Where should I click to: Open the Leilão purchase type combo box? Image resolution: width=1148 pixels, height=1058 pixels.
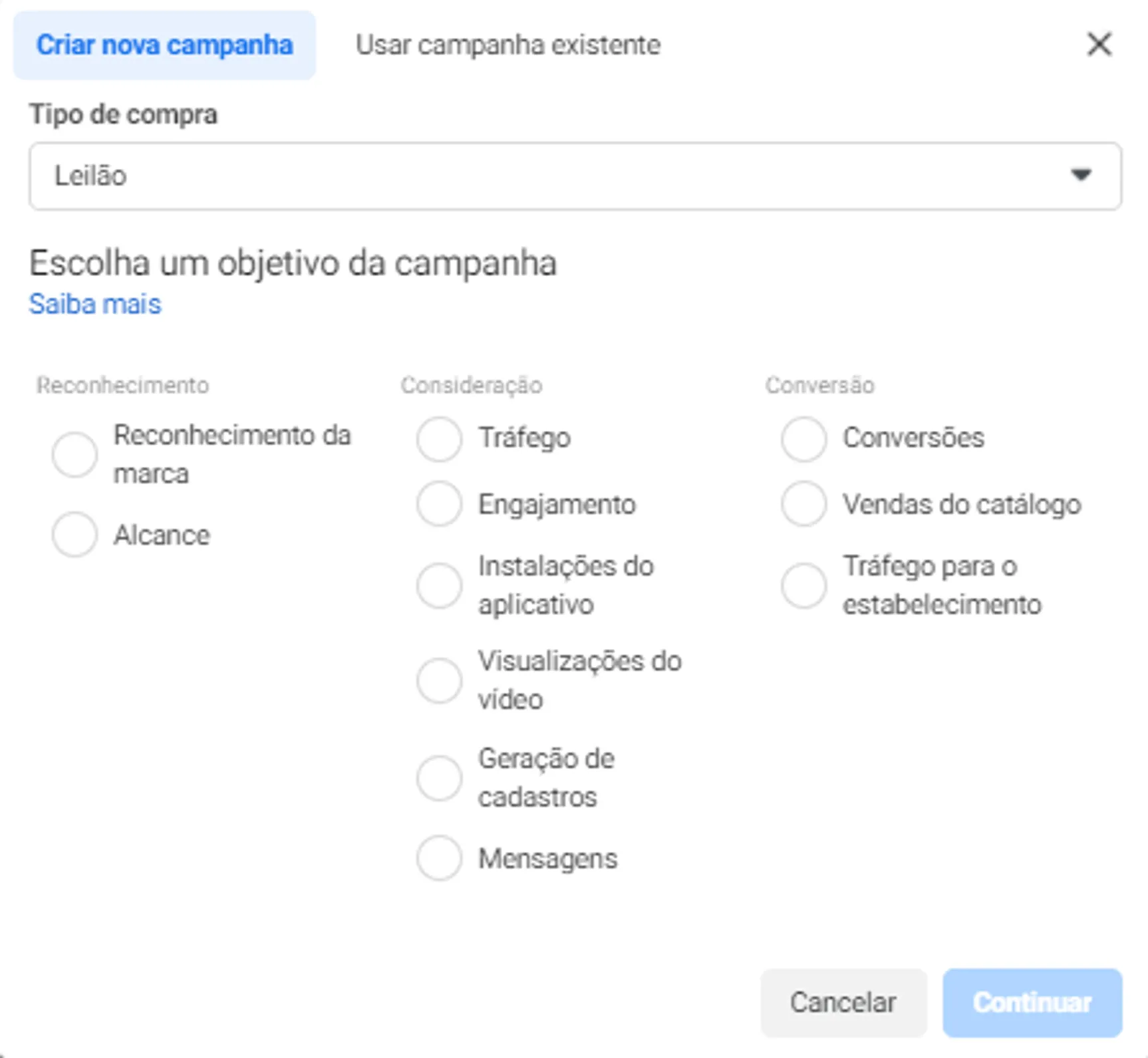575,176
